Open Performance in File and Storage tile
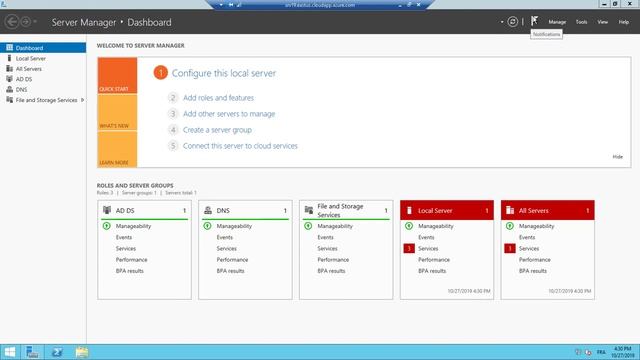640x360 pixels. coord(333,260)
